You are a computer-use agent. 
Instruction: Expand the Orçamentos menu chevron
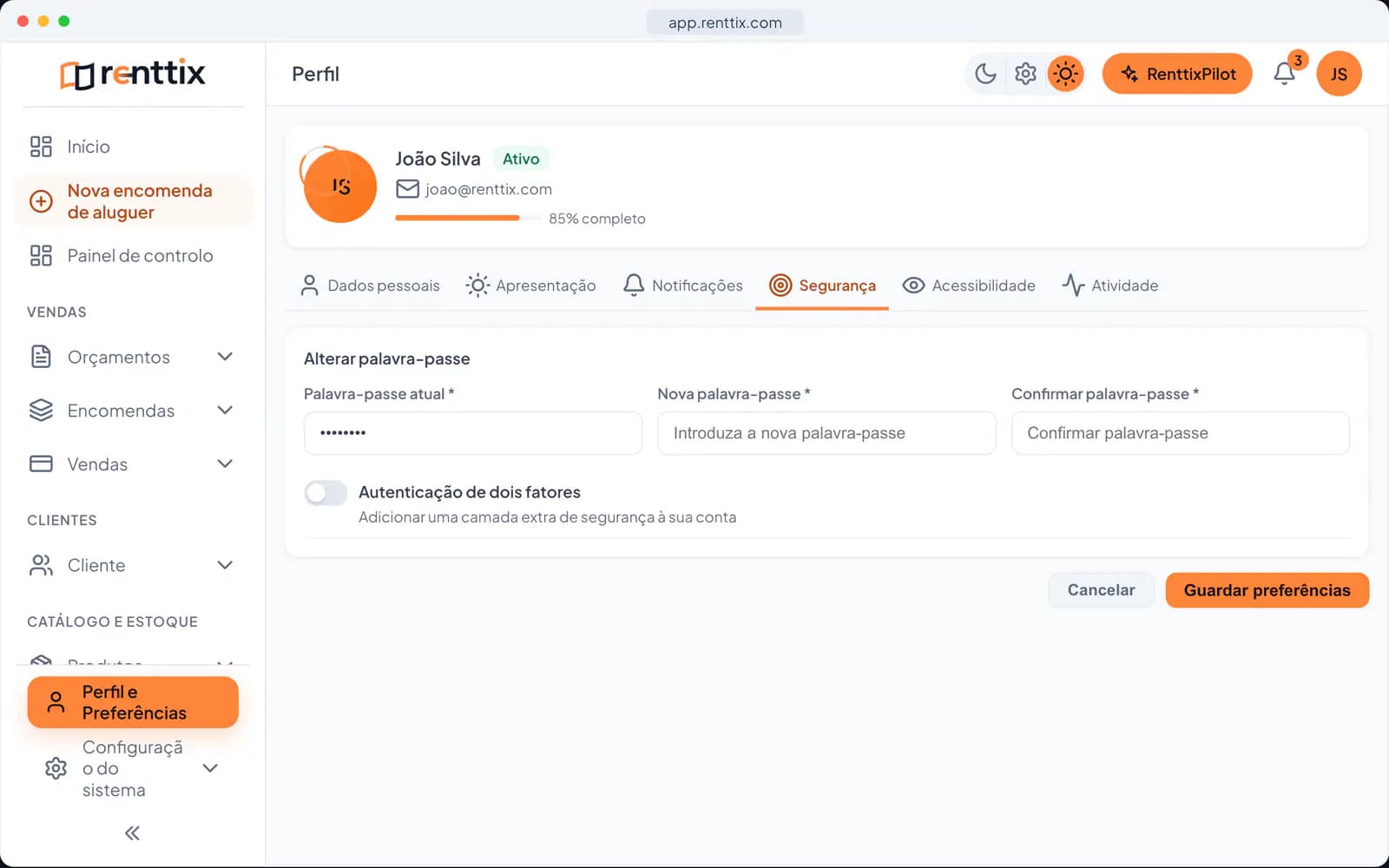pyautogui.click(x=225, y=357)
